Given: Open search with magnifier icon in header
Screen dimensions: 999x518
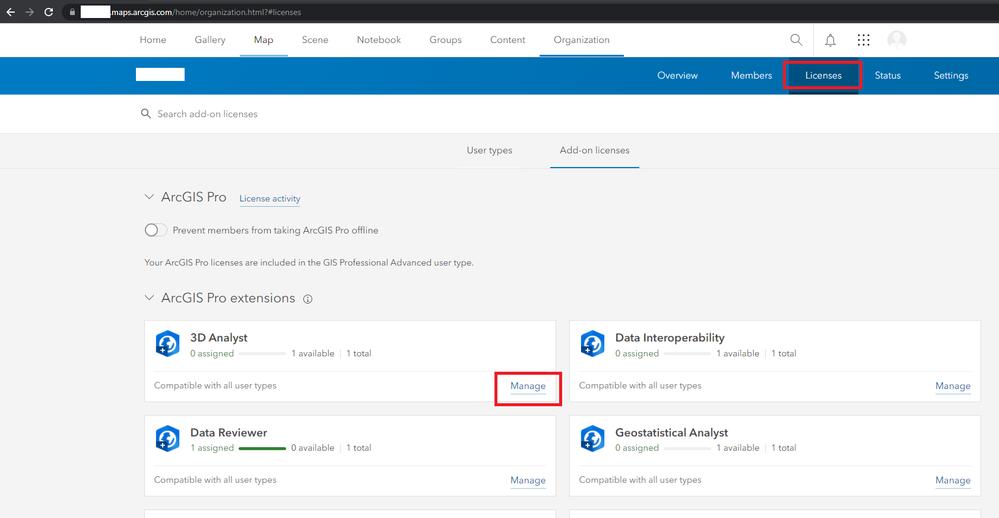Looking at the screenshot, I should pyautogui.click(x=796, y=40).
